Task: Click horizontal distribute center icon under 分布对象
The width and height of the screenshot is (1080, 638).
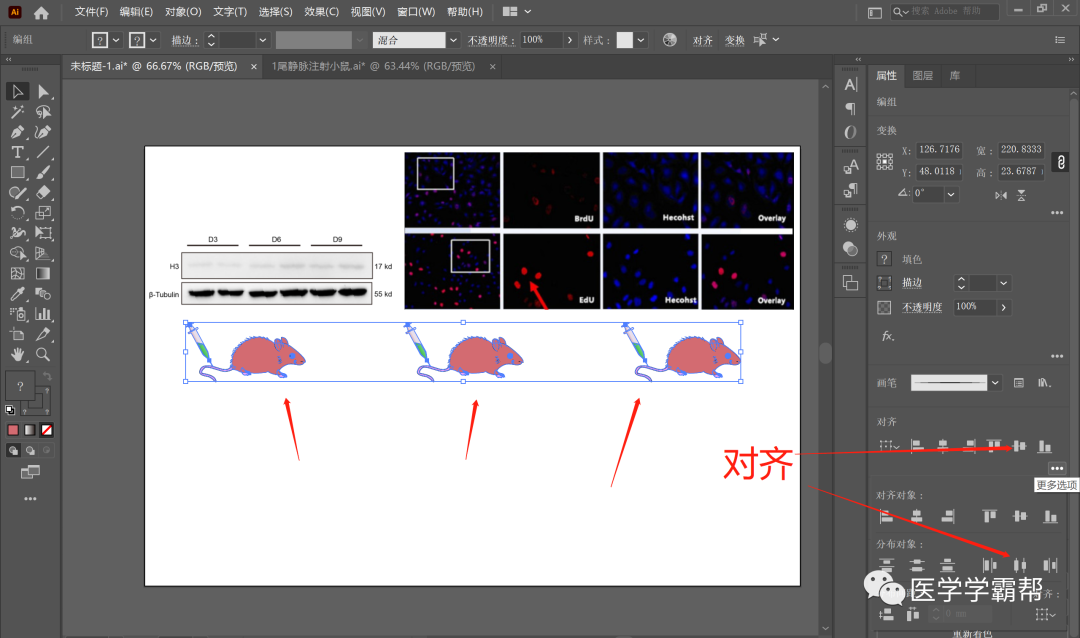Action: (1019, 565)
